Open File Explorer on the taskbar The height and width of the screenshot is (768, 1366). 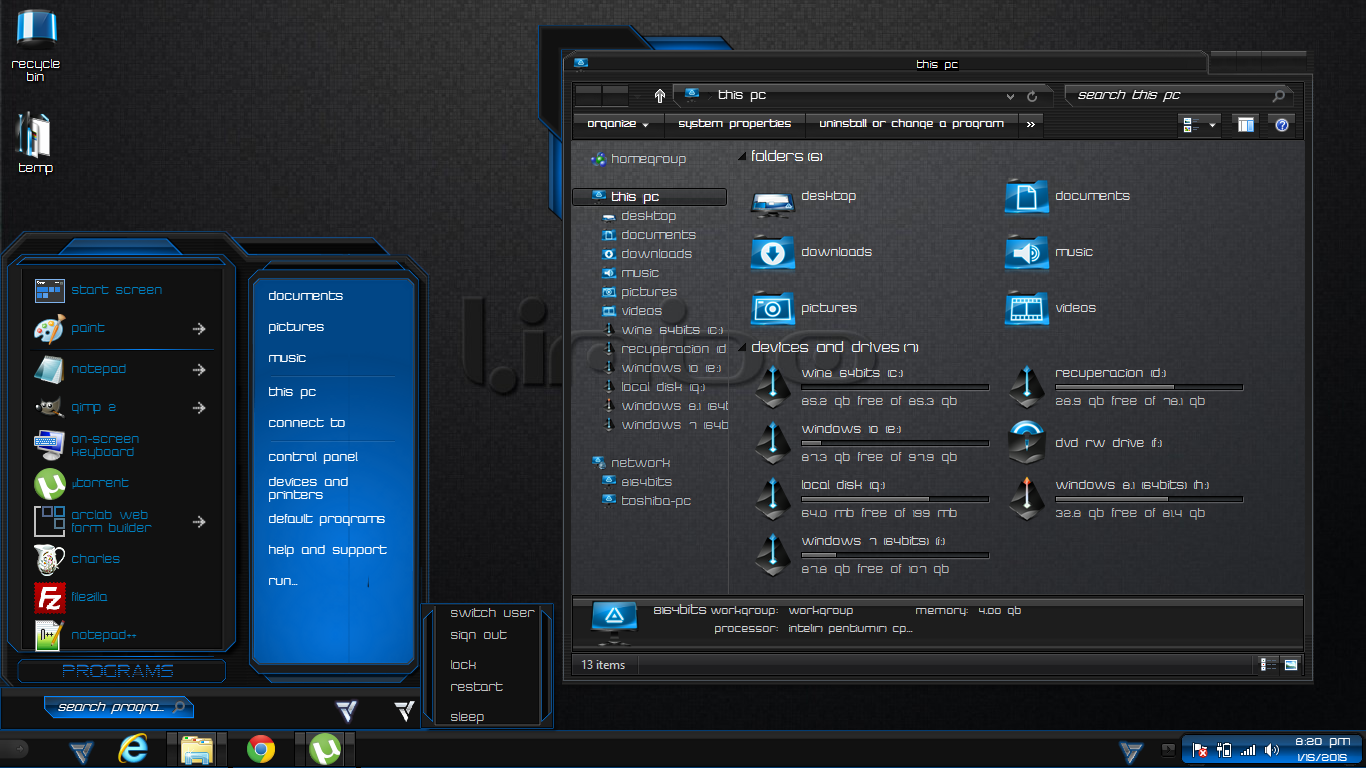(197, 749)
